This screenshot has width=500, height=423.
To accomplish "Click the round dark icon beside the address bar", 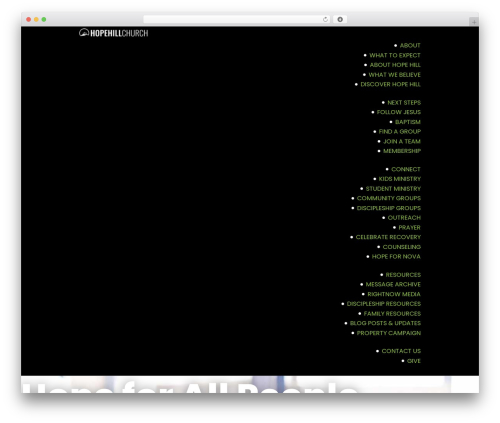I will click(x=340, y=19).
